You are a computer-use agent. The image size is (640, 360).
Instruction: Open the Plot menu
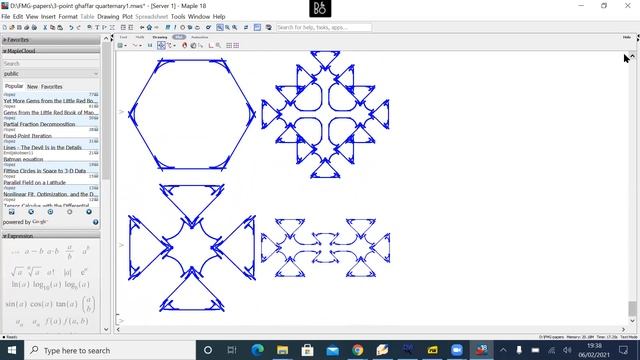(x=127, y=17)
